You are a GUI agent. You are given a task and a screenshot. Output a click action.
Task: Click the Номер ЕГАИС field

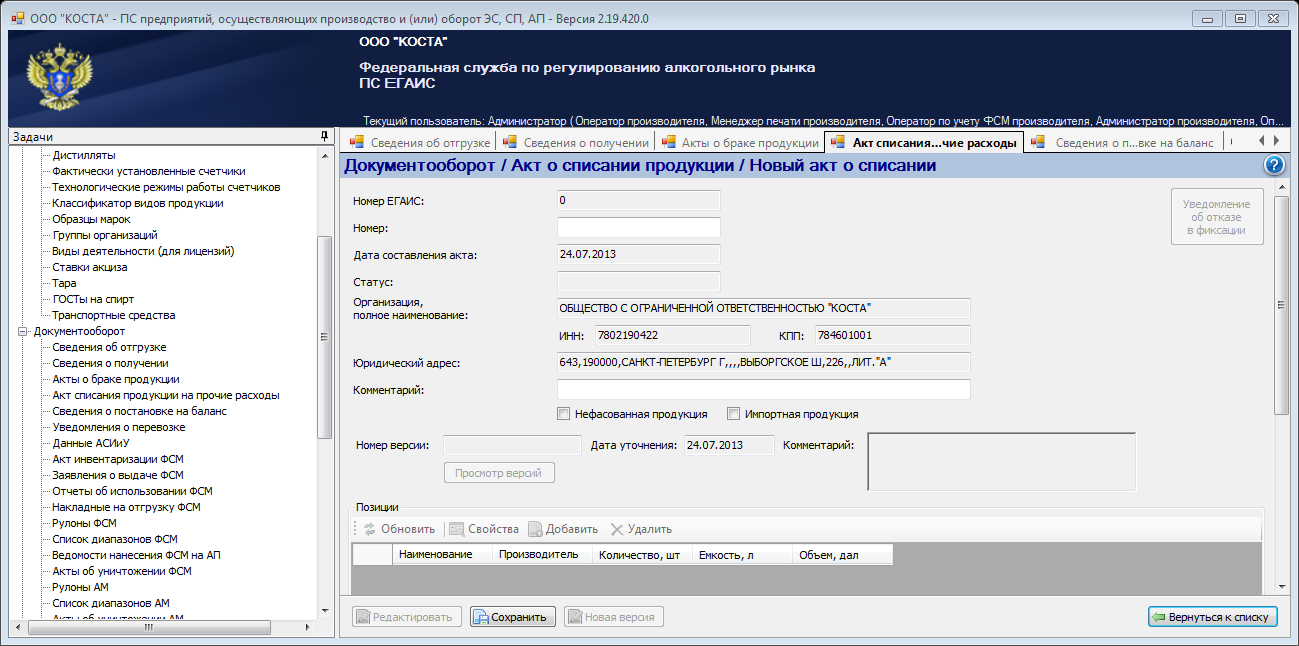point(639,201)
